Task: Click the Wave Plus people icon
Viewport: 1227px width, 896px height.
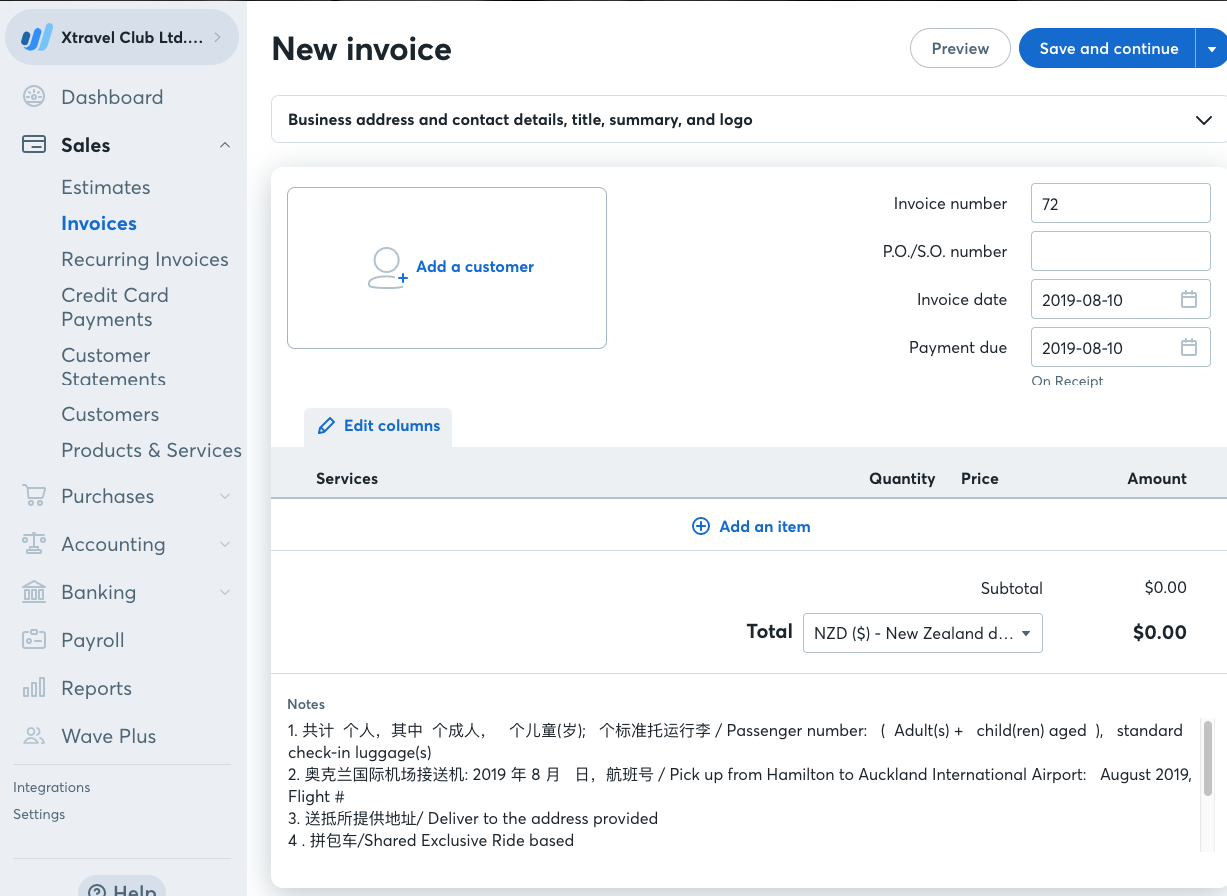Action: pyautogui.click(x=34, y=736)
